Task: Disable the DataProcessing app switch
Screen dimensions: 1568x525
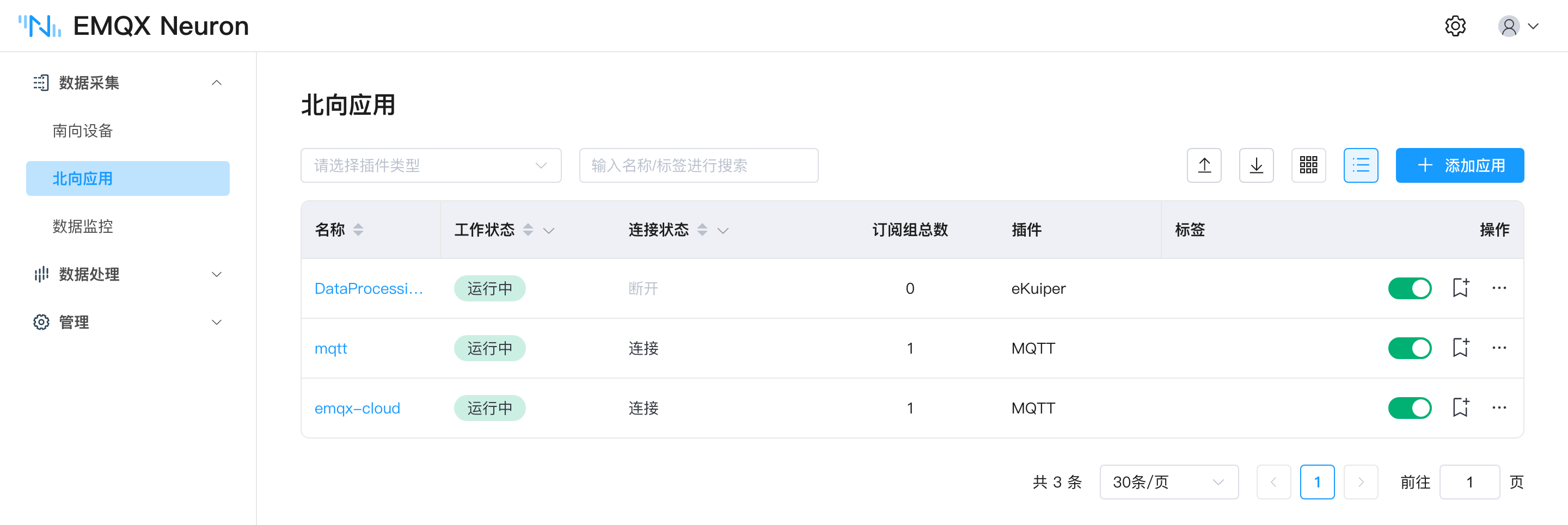Action: tap(1410, 288)
